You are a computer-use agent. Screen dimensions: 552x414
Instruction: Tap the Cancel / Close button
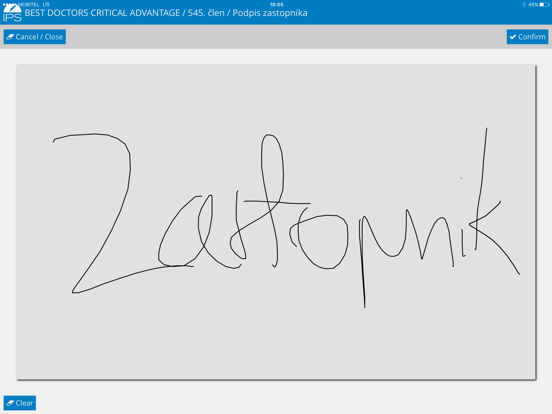34,37
